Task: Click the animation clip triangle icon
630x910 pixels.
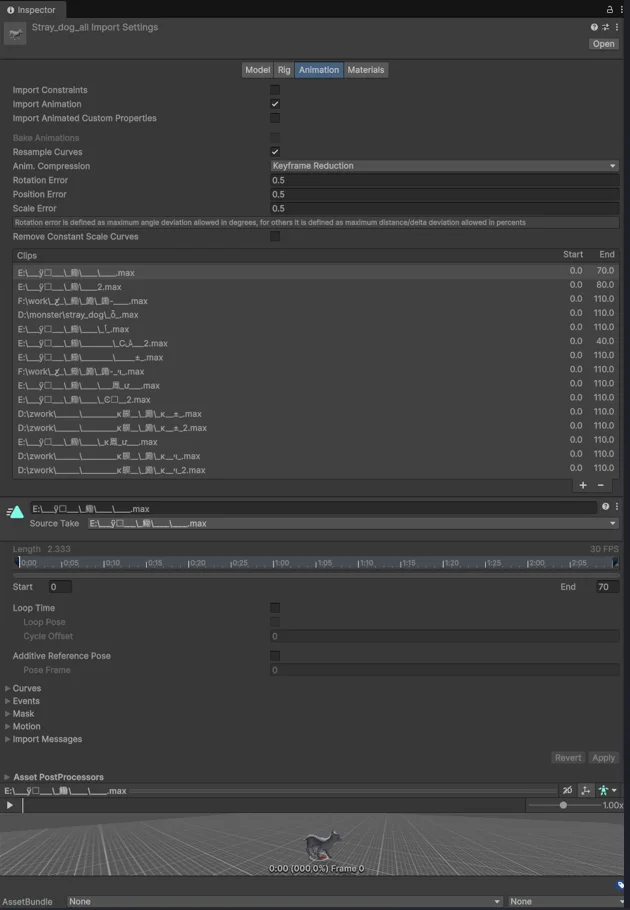Action: tap(15, 512)
